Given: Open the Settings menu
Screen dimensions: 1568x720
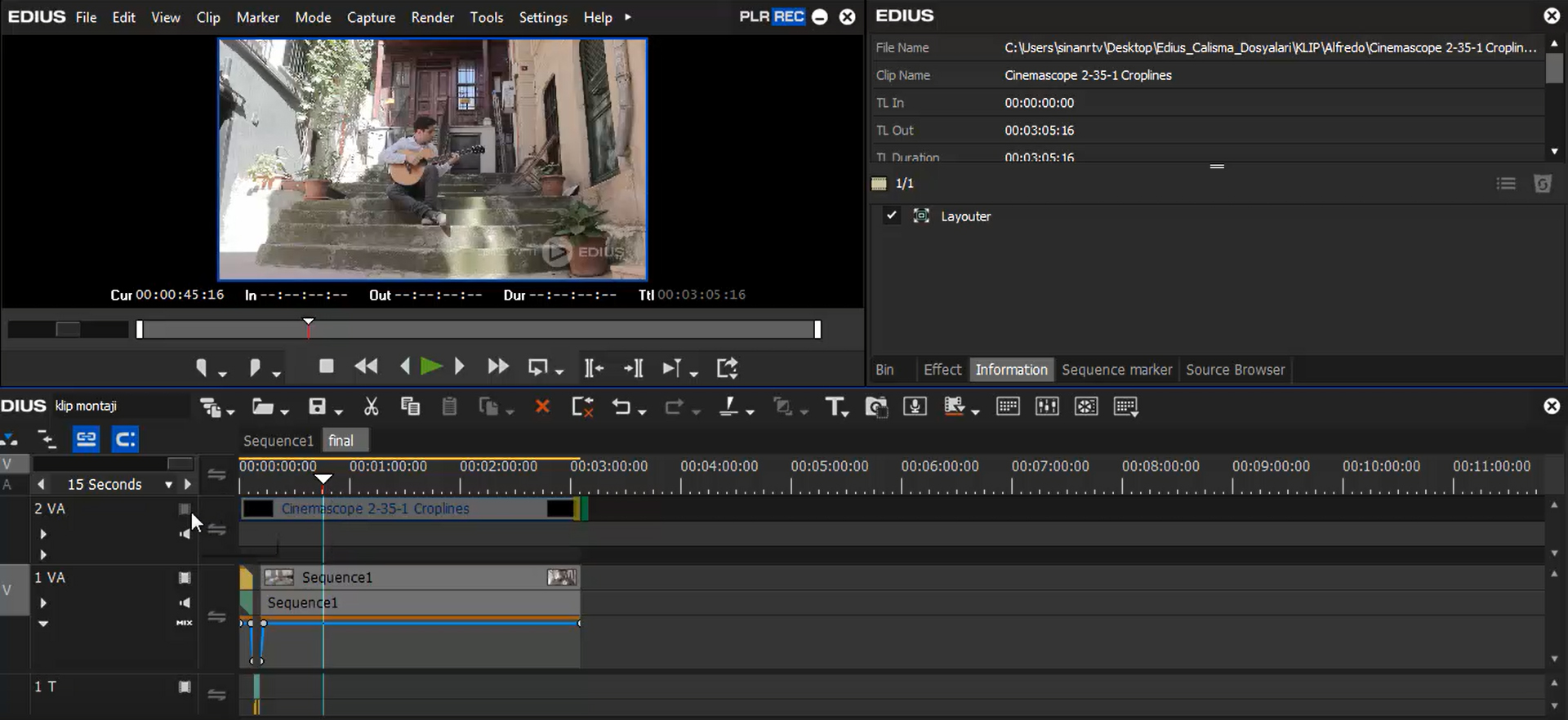Looking at the screenshot, I should (x=543, y=16).
